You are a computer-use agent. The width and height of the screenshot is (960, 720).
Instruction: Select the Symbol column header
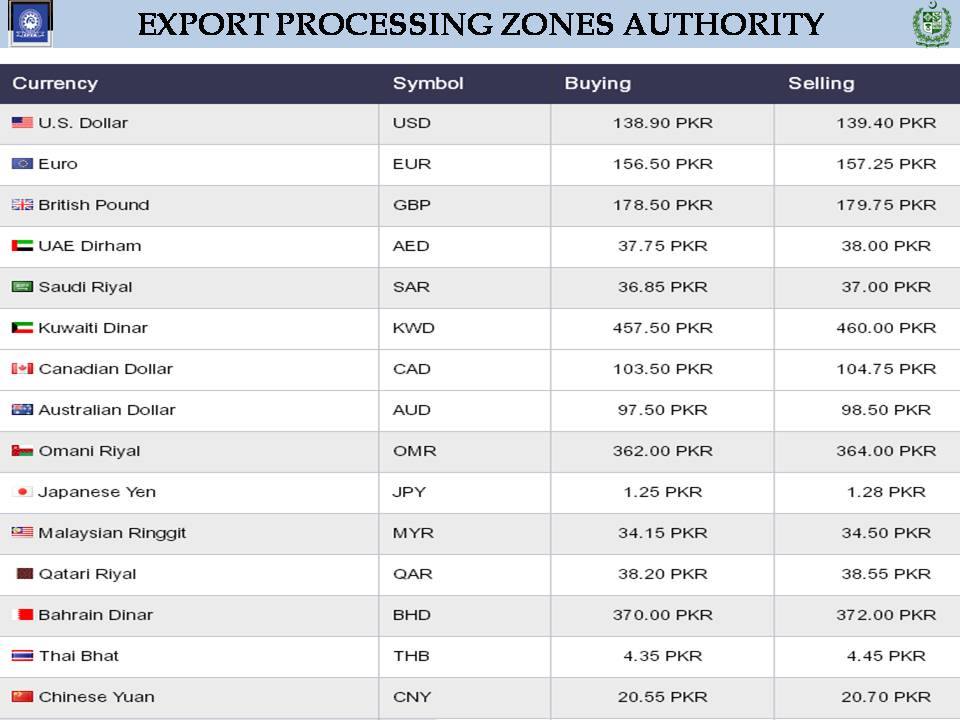point(428,83)
